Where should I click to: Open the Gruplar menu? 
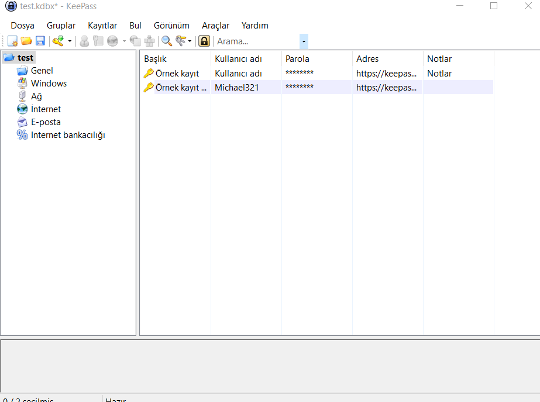tap(61, 25)
